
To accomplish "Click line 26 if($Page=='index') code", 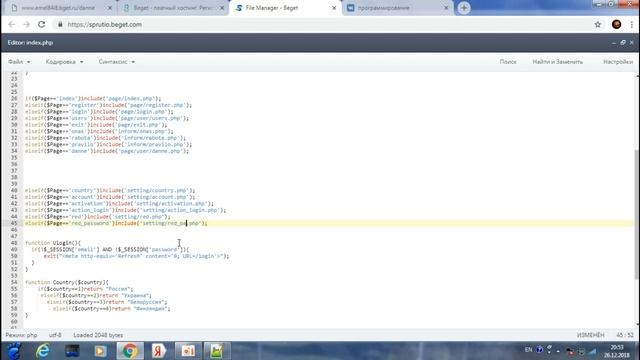I will [x=93, y=98].
